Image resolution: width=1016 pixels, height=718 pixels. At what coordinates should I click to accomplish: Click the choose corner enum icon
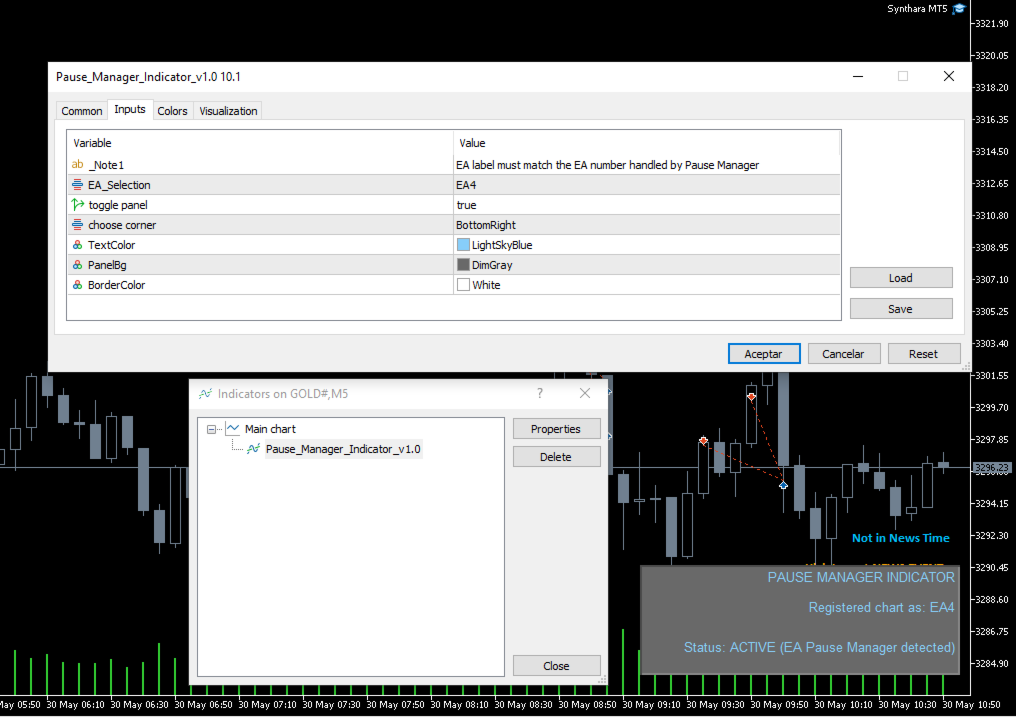(x=77, y=225)
